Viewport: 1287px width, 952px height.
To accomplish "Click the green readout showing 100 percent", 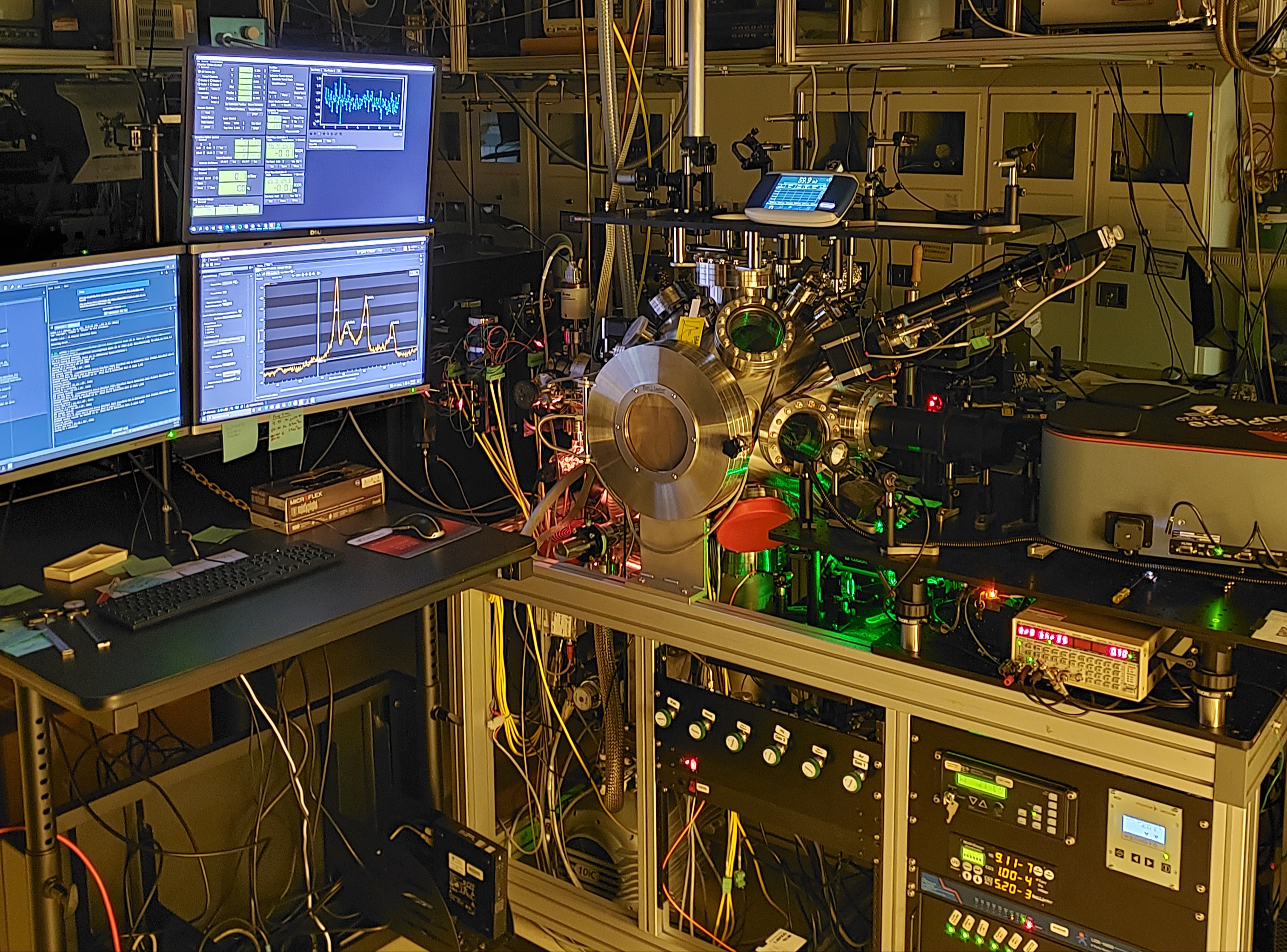I will tap(233, 189).
